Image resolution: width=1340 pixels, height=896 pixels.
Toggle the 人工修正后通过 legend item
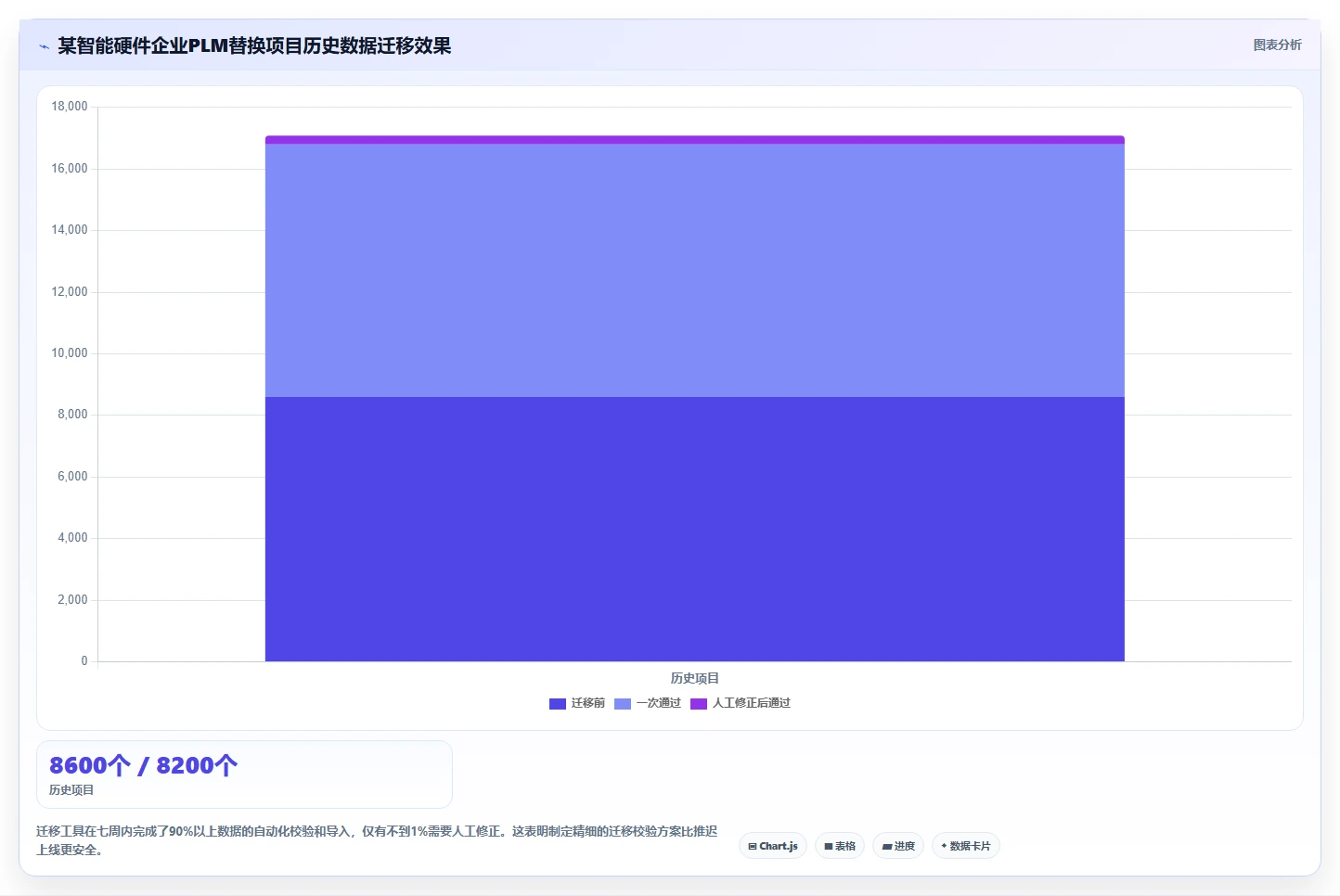click(x=740, y=703)
